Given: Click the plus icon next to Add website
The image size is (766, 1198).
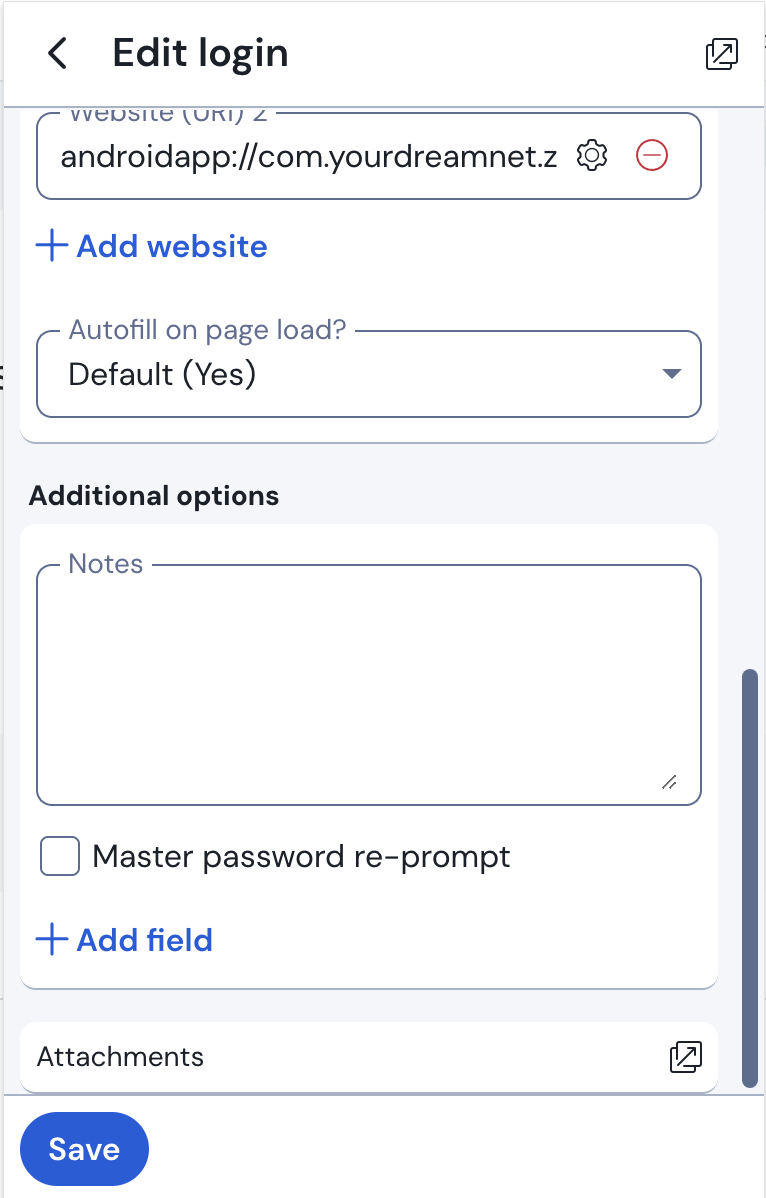Looking at the screenshot, I should point(51,245).
